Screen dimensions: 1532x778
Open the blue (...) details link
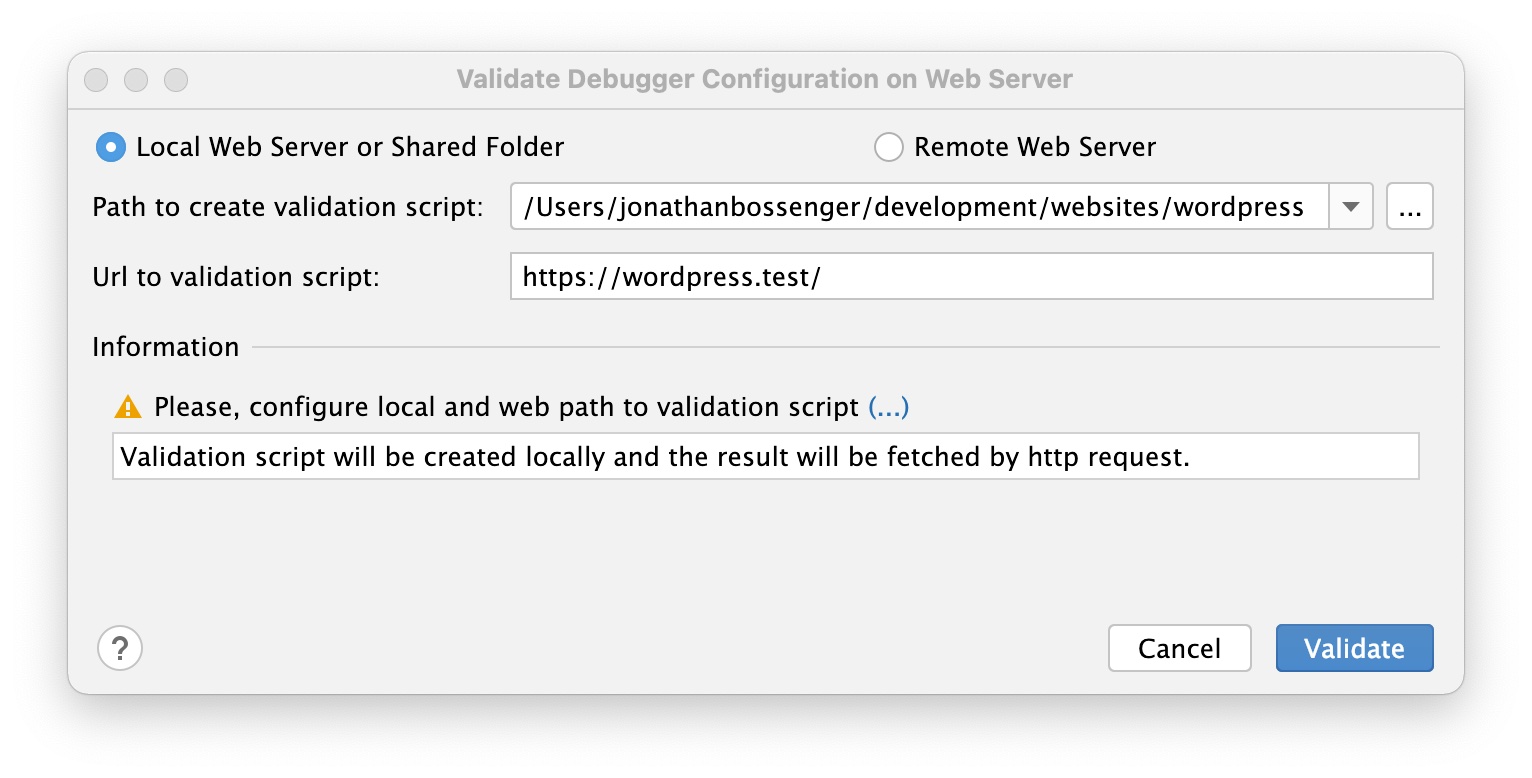(x=888, y=407)
